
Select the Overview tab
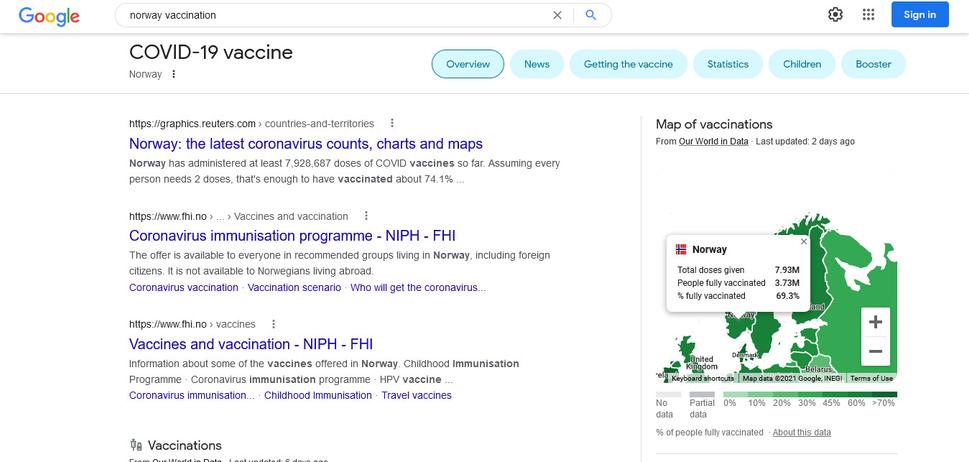coord(468,64)
